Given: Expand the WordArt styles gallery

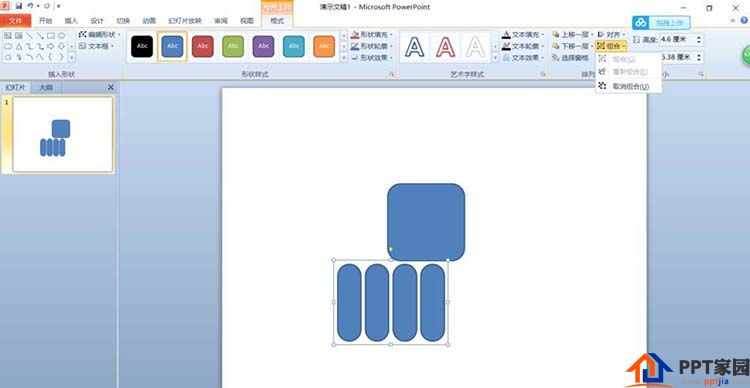Looking at the screenshot, I should [495, 57].
